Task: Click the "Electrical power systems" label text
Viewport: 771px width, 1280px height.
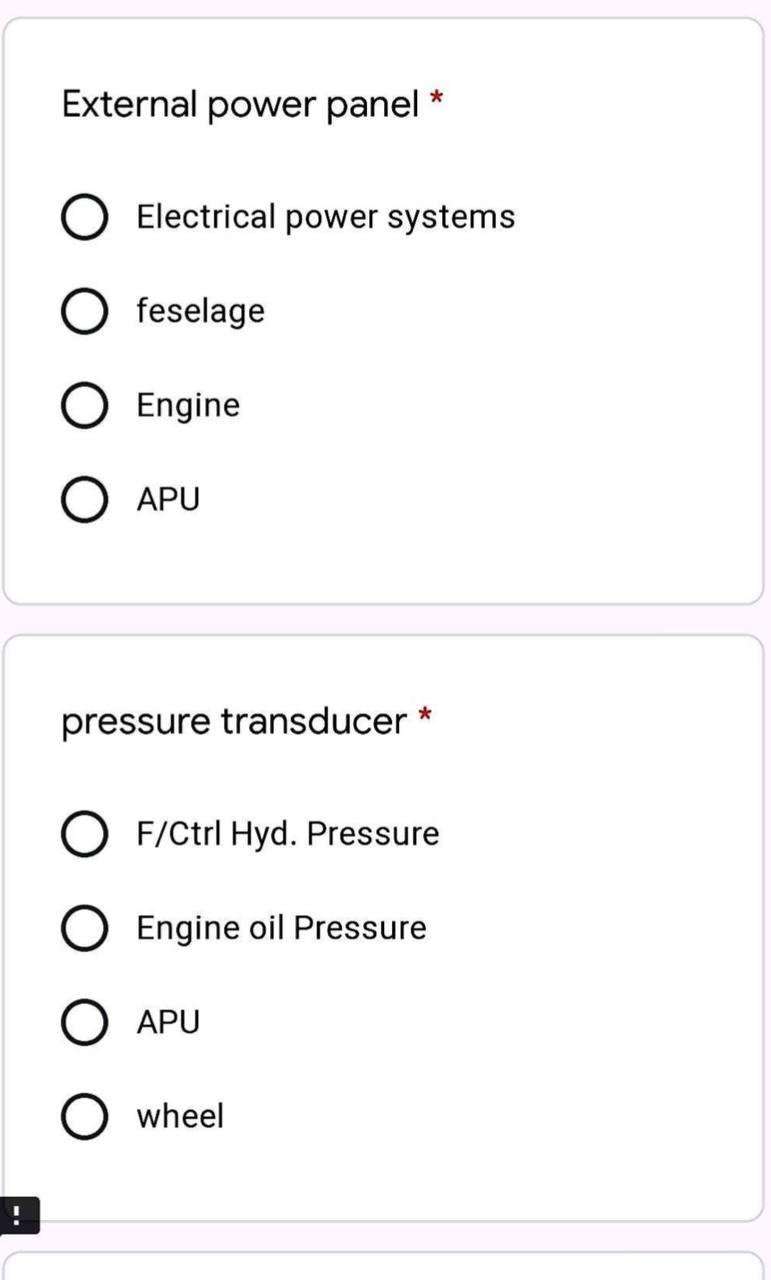Action: click(x=325, y=217)
